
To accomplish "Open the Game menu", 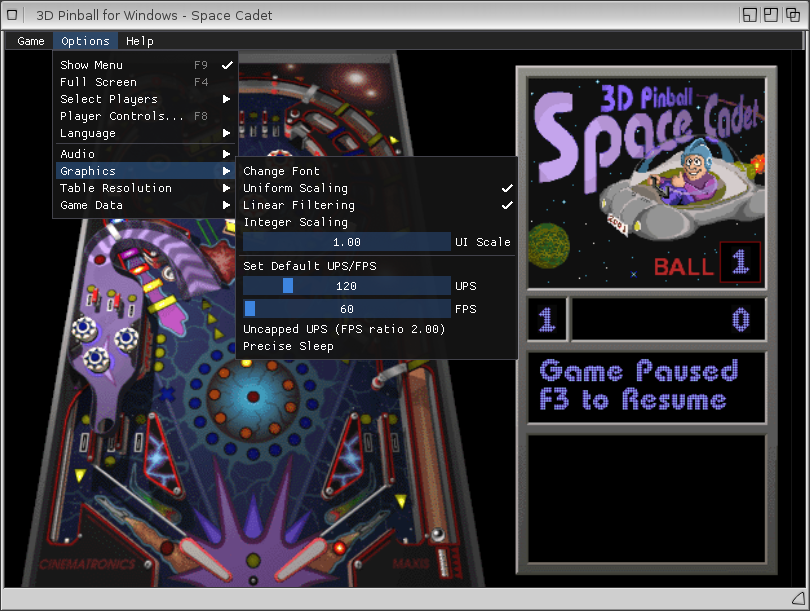I will [31, 41].
